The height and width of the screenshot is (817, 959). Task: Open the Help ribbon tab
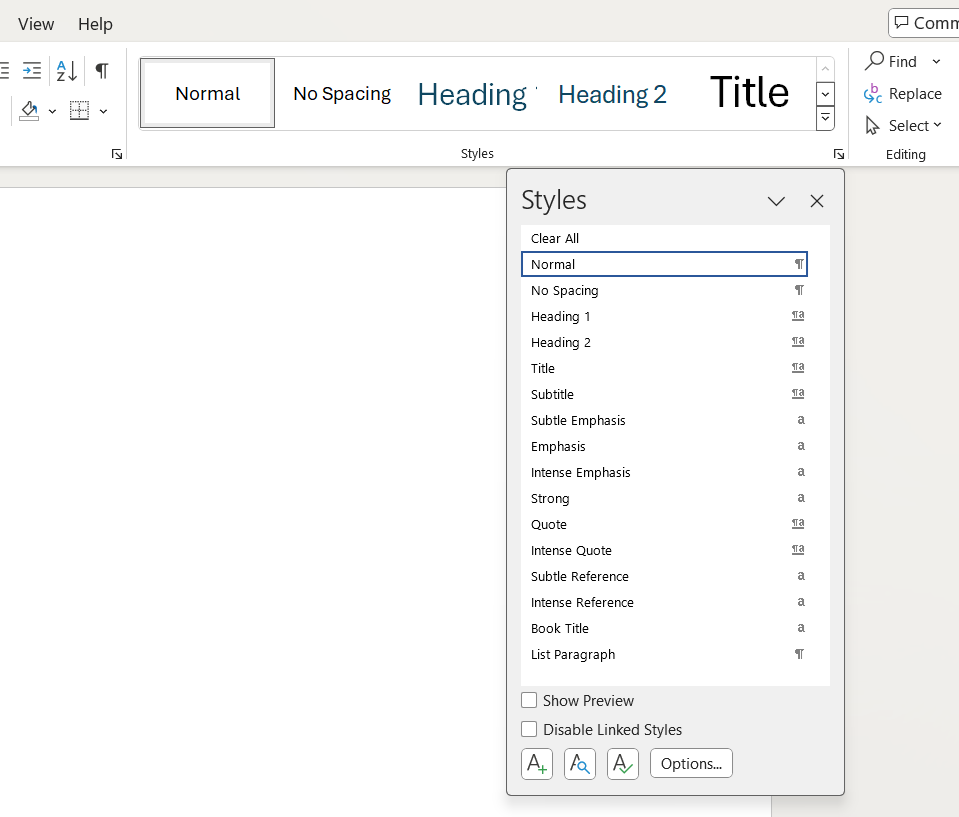click(x=95, y=24)
